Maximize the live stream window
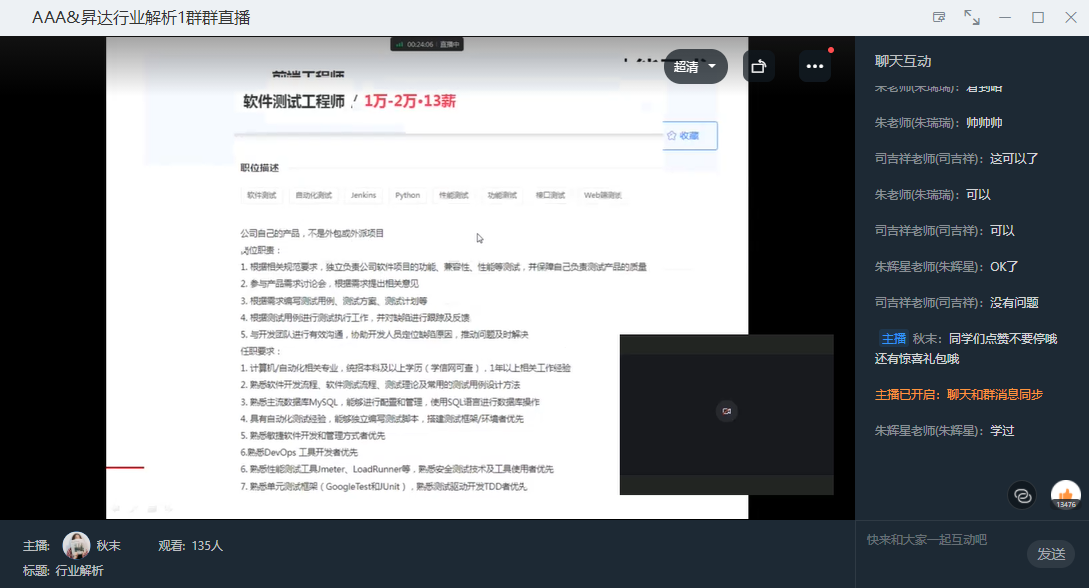The width and height of the screenshot is (1089, 588). click(x=1038, y=17)
